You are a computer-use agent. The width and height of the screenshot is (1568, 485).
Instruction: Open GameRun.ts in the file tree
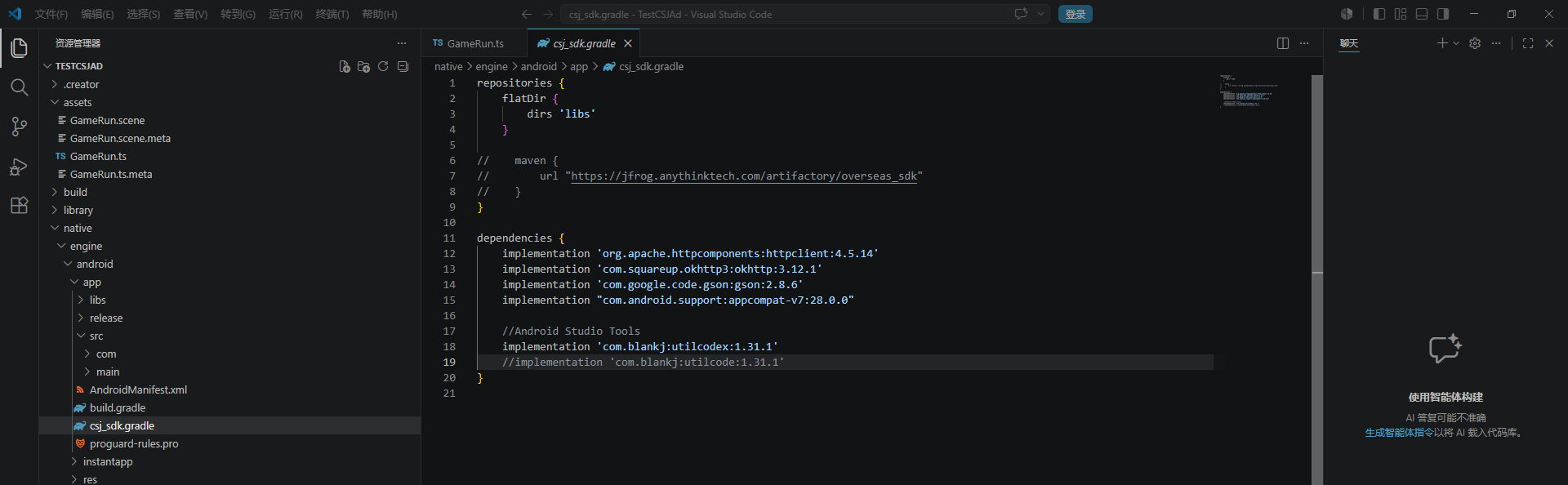[x=229, y=156]
